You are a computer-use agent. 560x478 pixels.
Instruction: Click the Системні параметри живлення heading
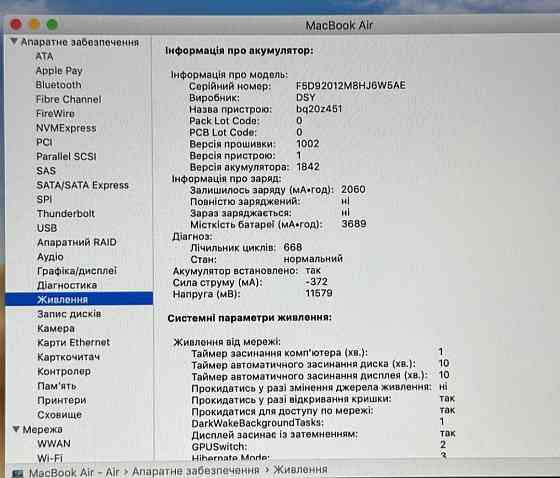point(250,317)
